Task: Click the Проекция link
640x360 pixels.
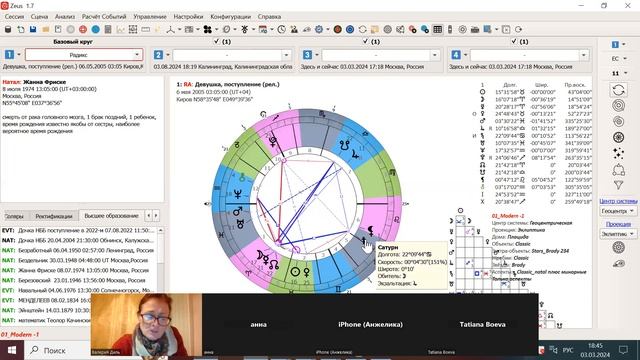Action: point(618,224)
